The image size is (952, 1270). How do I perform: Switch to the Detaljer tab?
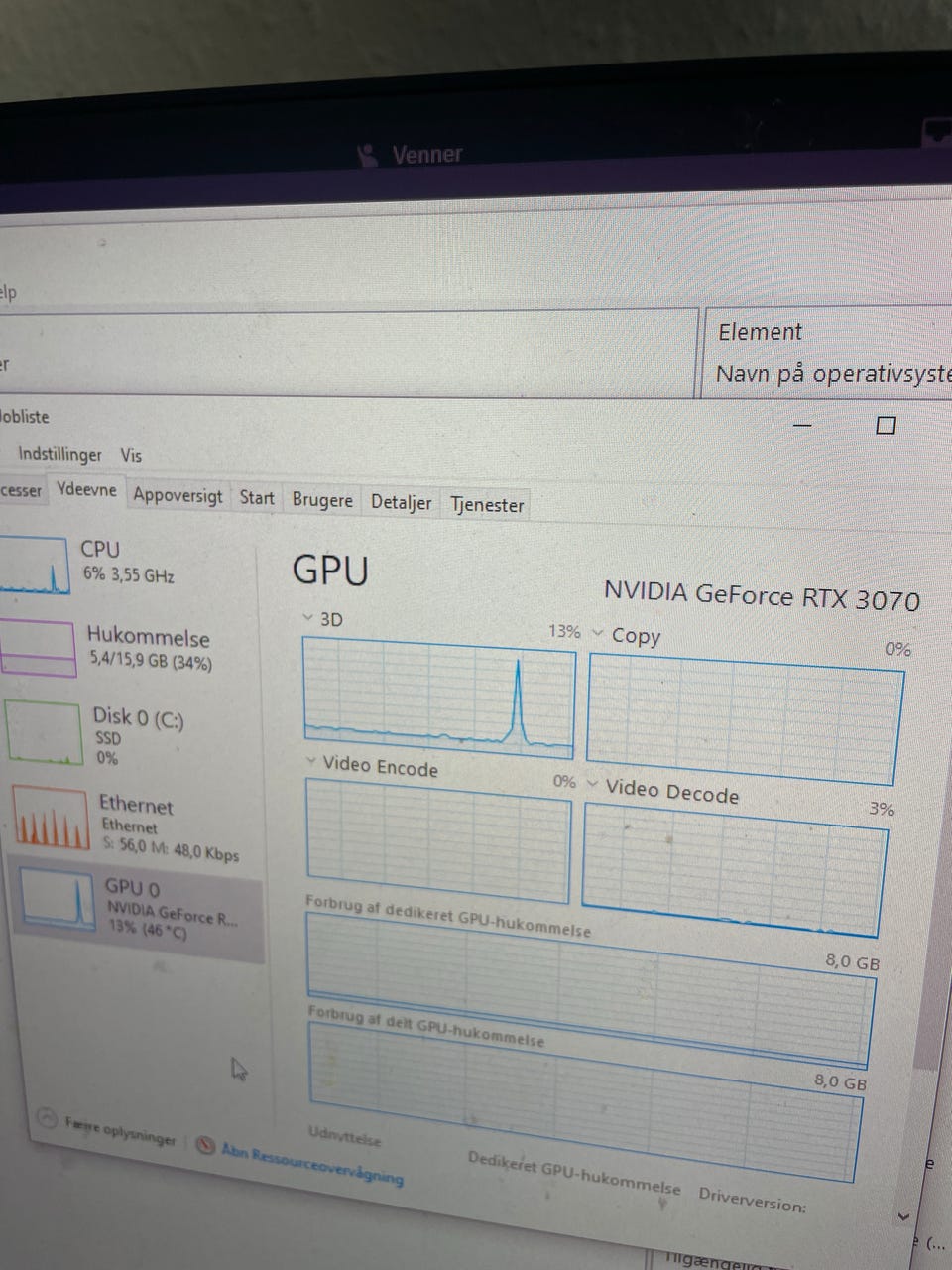(x=401, y=502)
